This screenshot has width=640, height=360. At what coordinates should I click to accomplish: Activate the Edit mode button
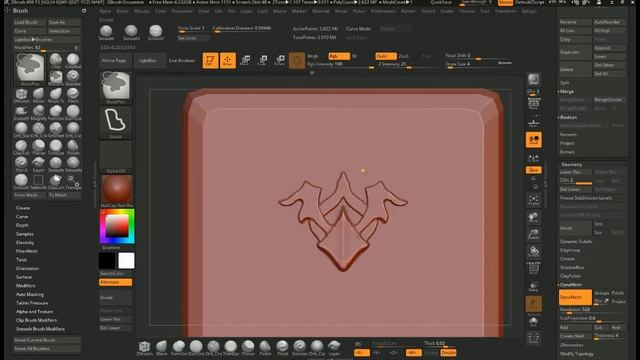[210, 60]
